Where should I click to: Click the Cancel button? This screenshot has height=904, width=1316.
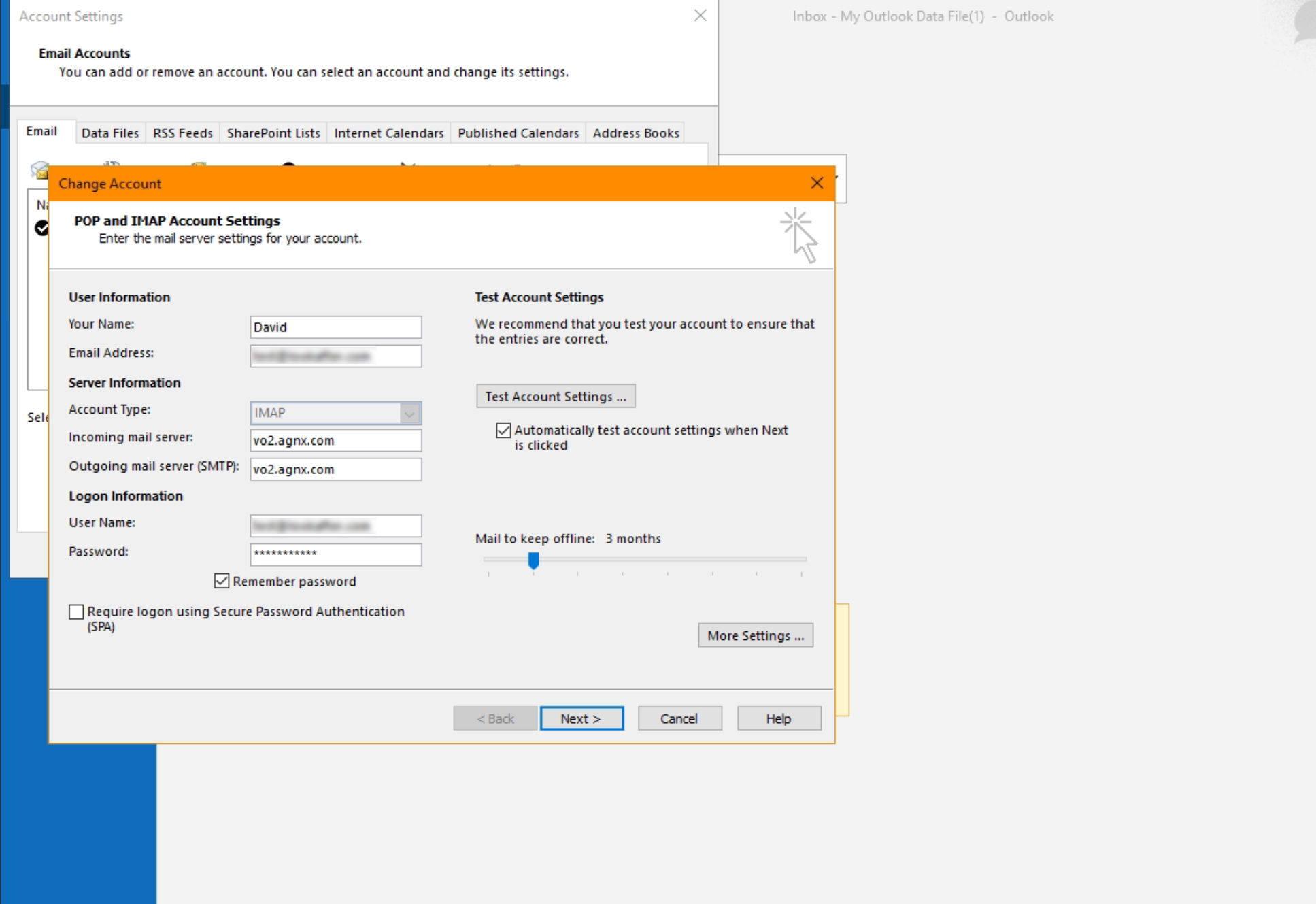click(x=679, y=718)
